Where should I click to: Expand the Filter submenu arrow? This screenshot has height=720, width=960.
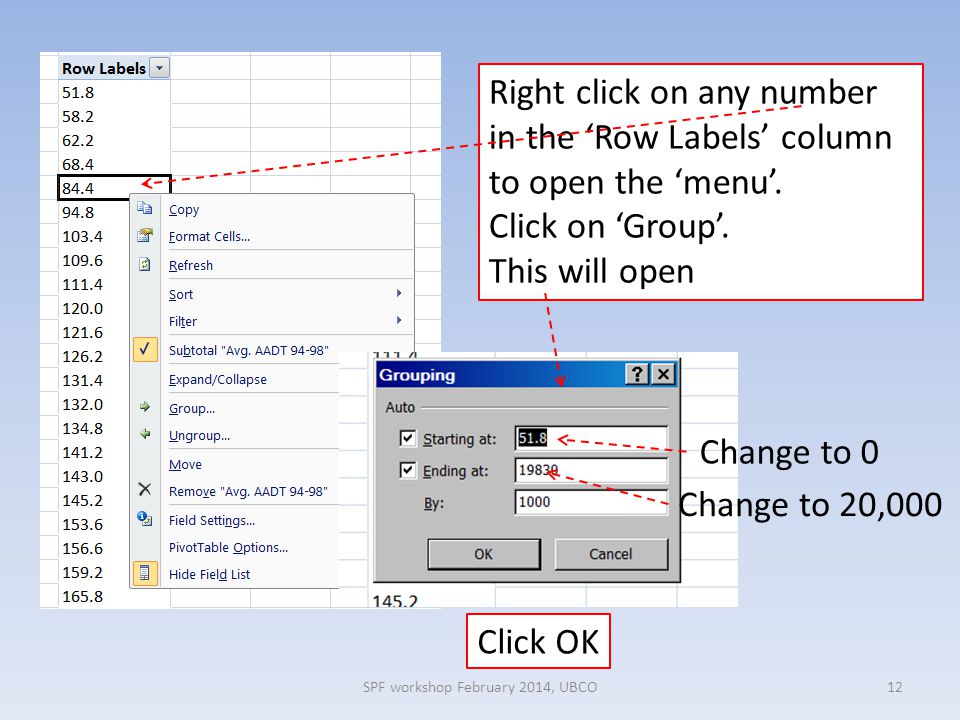point(399,320)
